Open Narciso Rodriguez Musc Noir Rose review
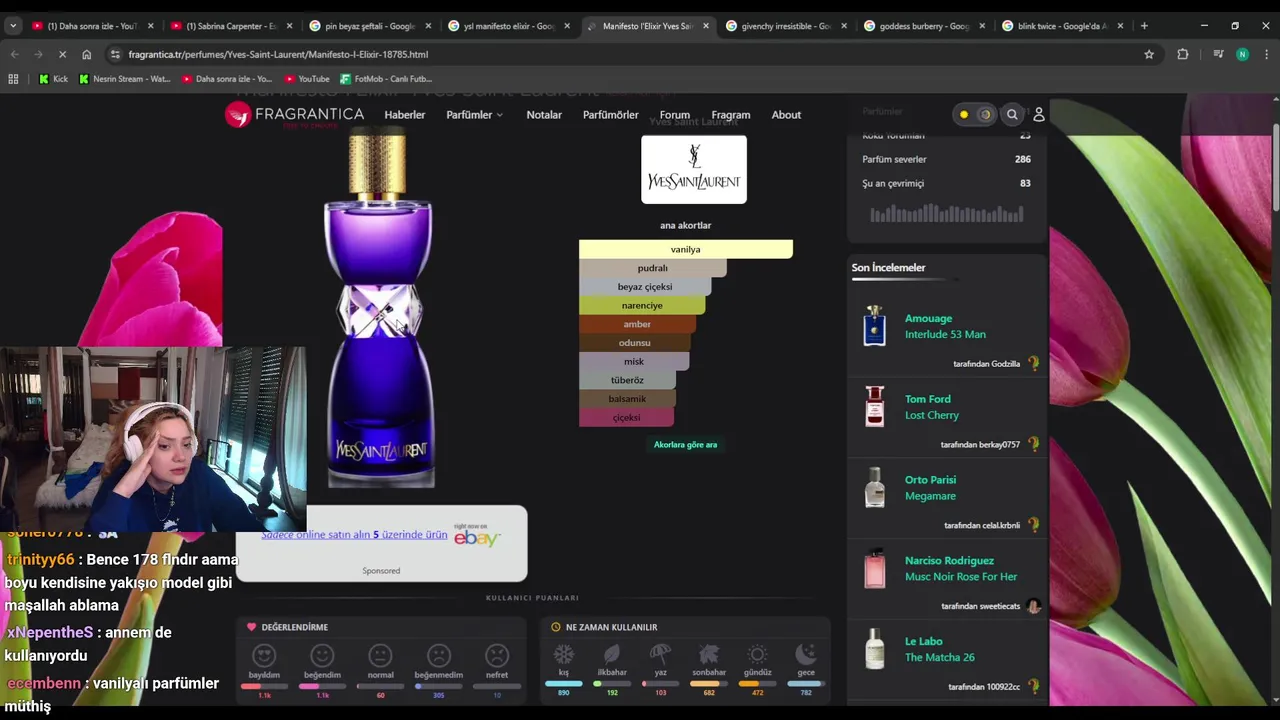This screenshot has width=1280, height=720. coord(961,569)
